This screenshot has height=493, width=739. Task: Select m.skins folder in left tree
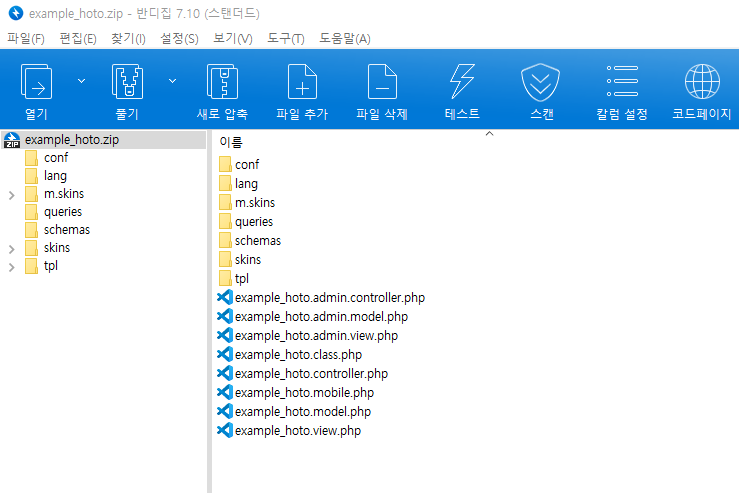[54, 194]
